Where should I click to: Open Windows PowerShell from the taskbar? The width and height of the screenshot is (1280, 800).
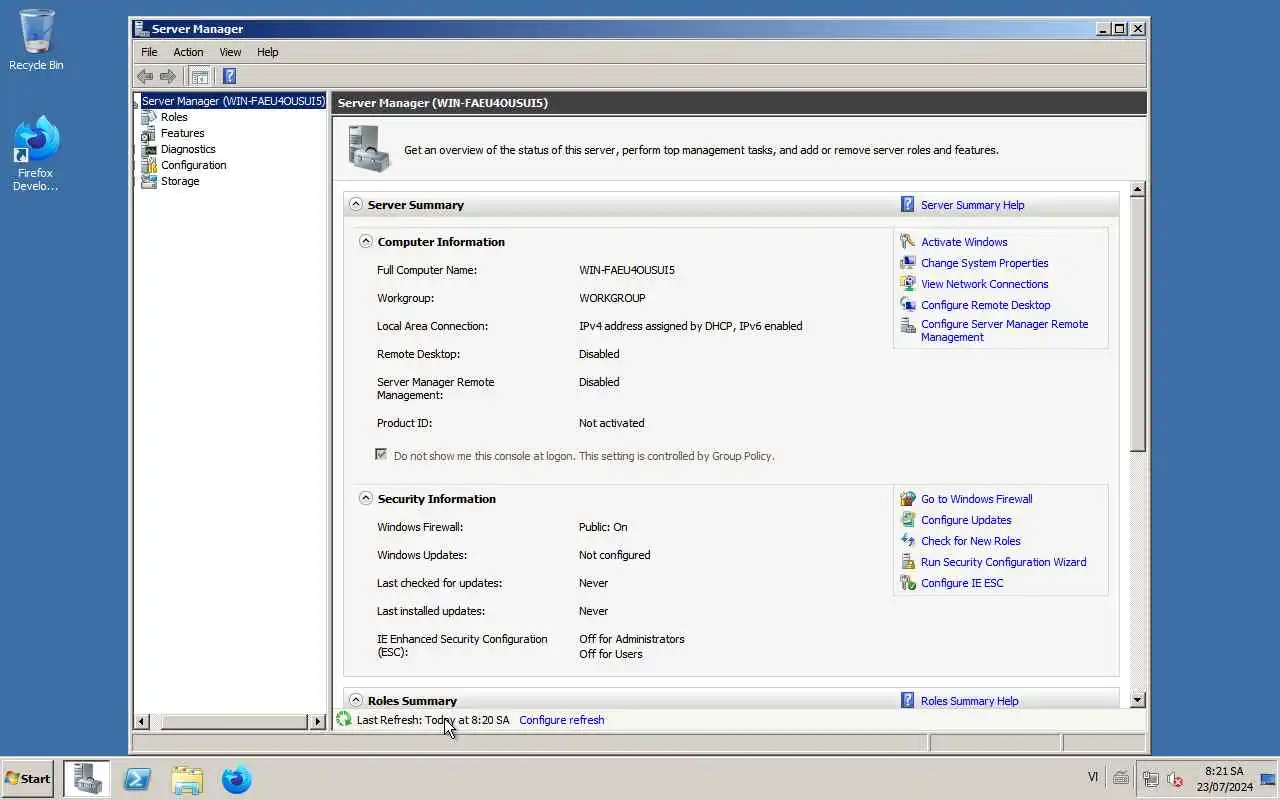pos(137,779)
